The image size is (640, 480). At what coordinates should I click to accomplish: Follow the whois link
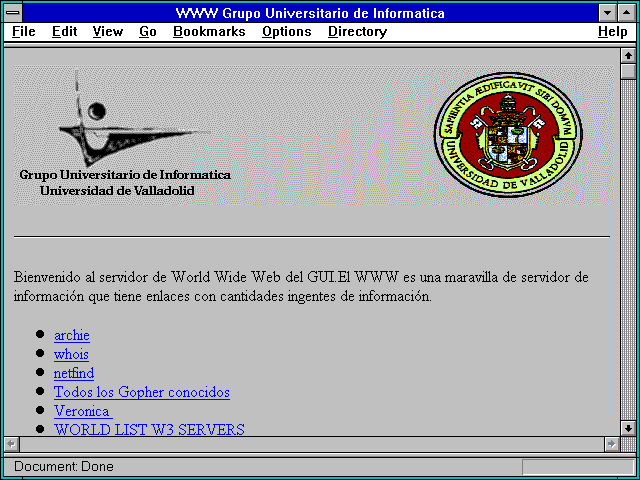pos(71,354)
